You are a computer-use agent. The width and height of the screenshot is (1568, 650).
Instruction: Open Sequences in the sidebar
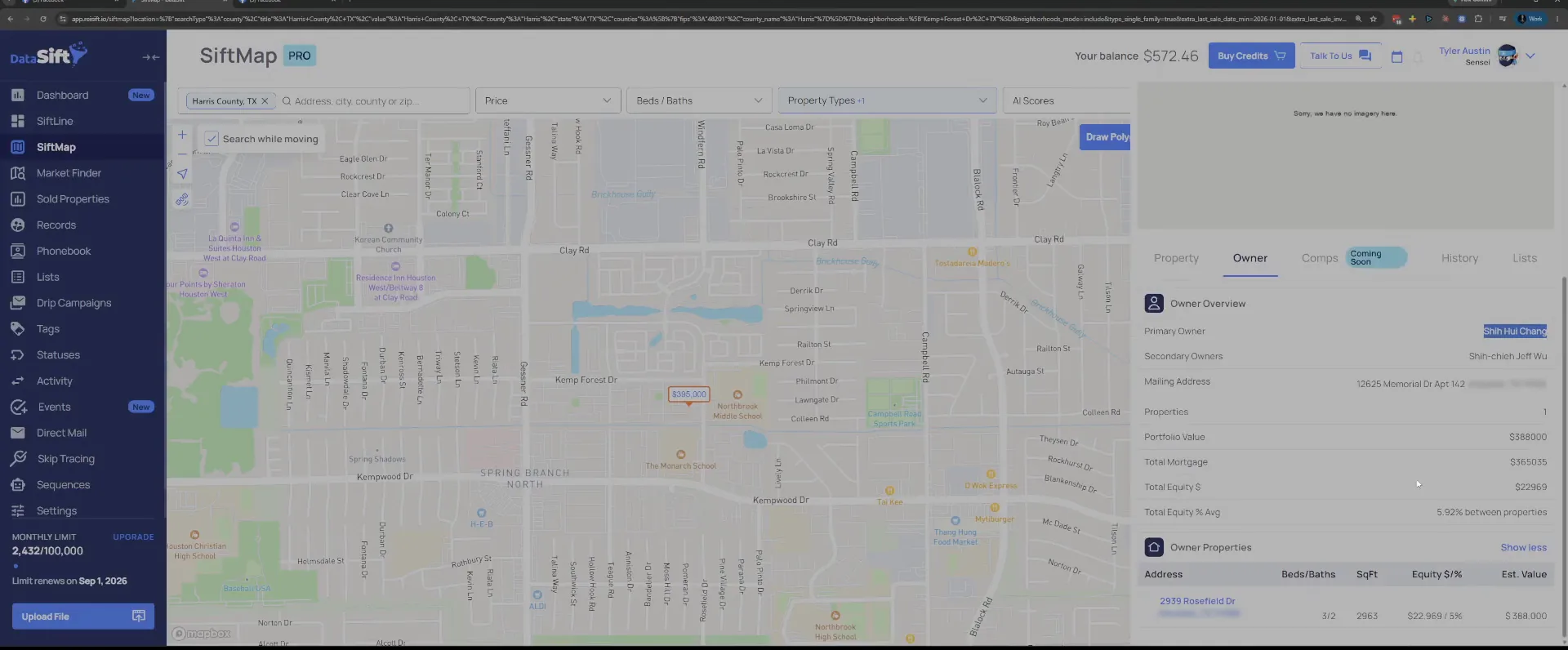[x=63, y=485]
